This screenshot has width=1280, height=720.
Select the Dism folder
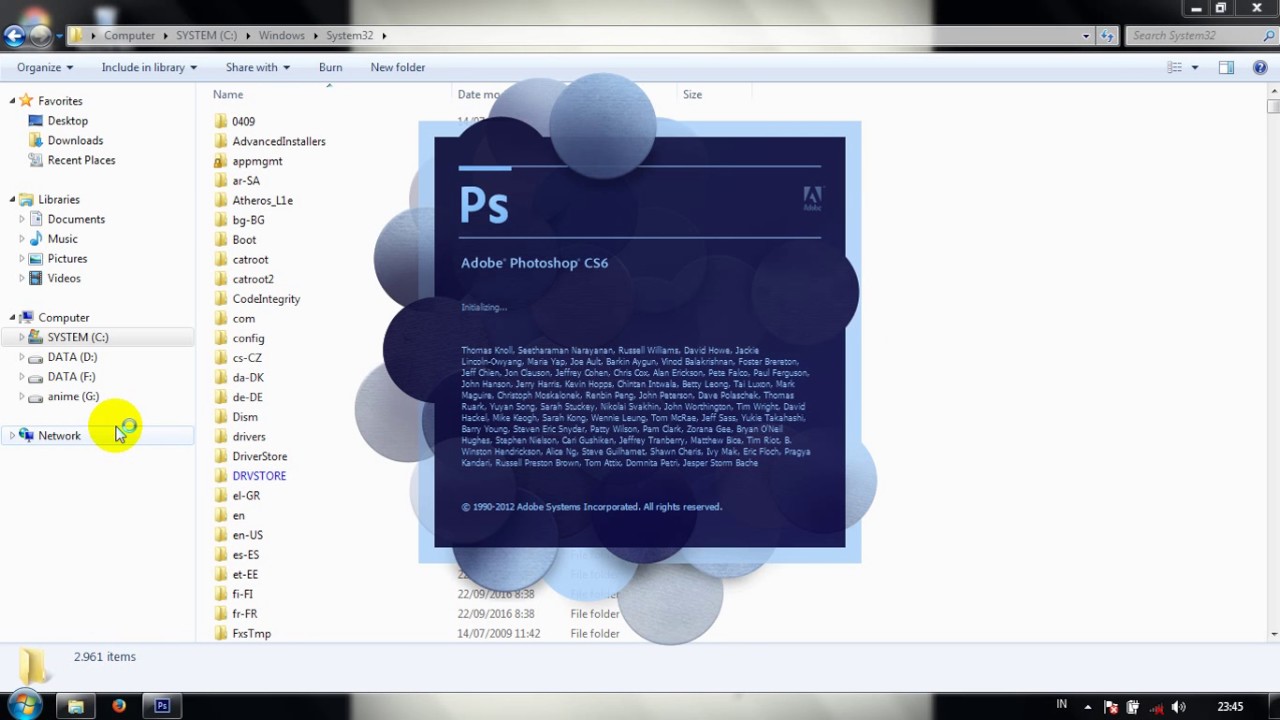(x=245, y=417)
